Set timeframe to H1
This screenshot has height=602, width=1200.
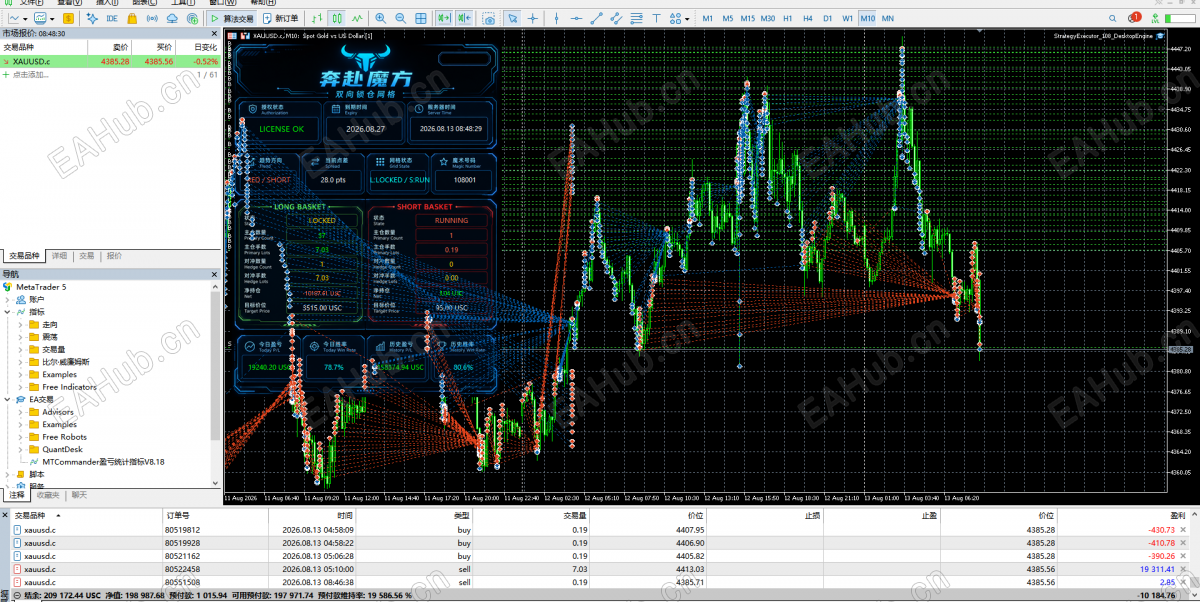pyautogui.click(x=788, y=18)
